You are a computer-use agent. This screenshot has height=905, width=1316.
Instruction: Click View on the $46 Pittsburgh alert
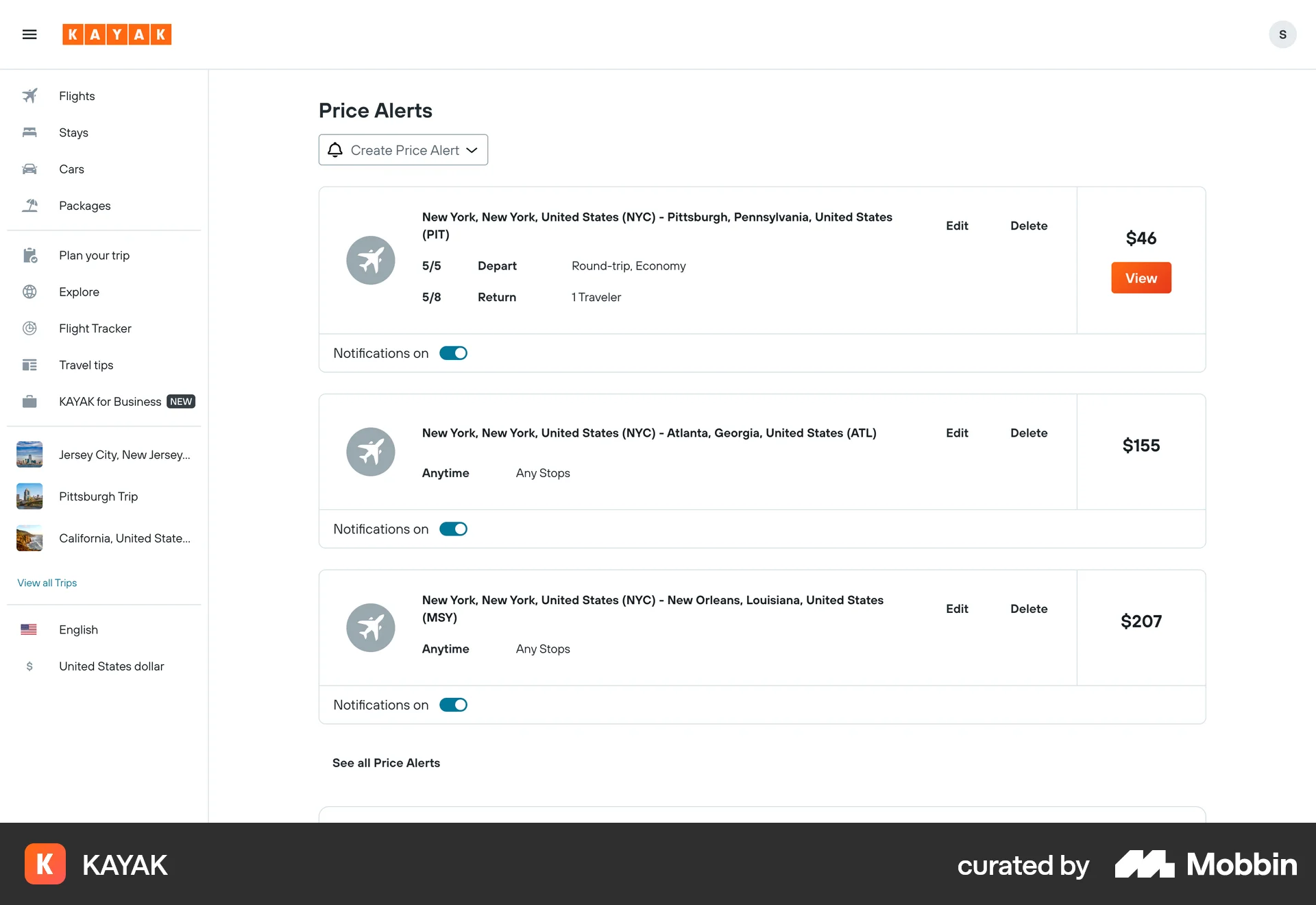[x=1141, y=278]
